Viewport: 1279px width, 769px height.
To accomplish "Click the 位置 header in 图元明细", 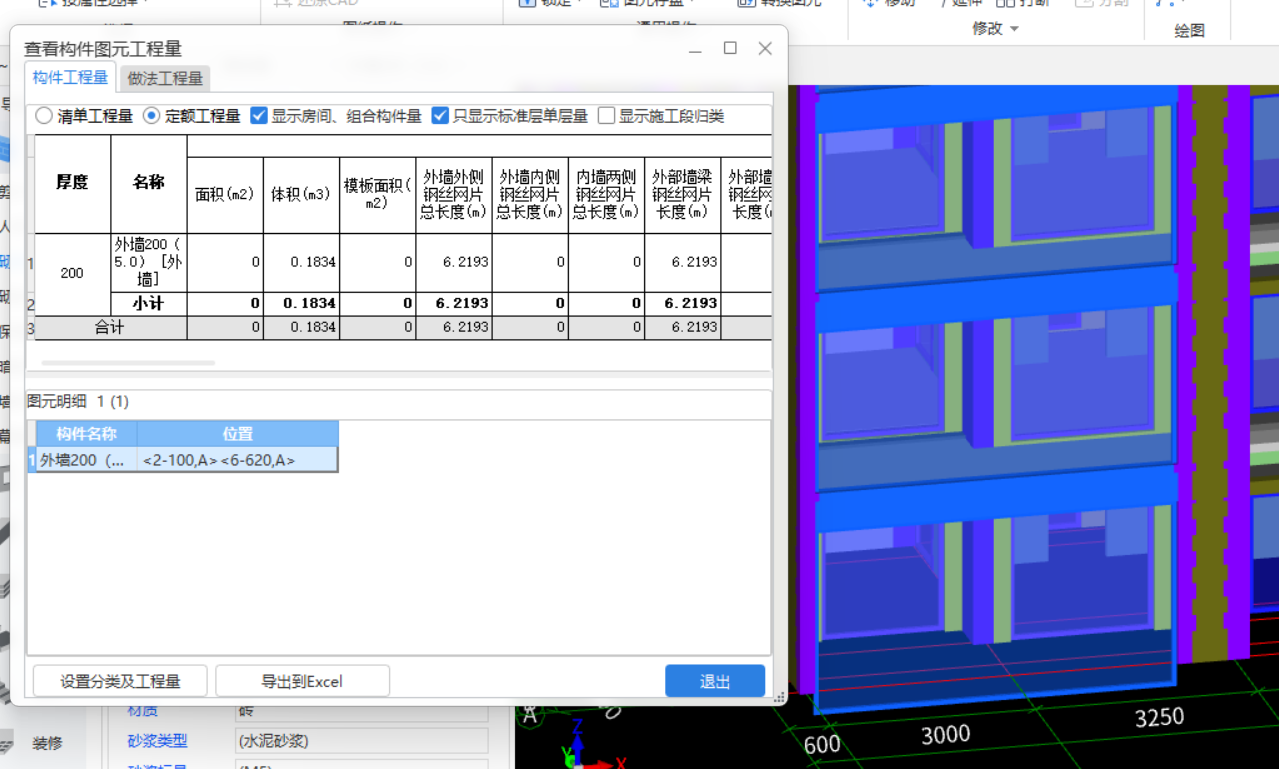I will (238, 434).
